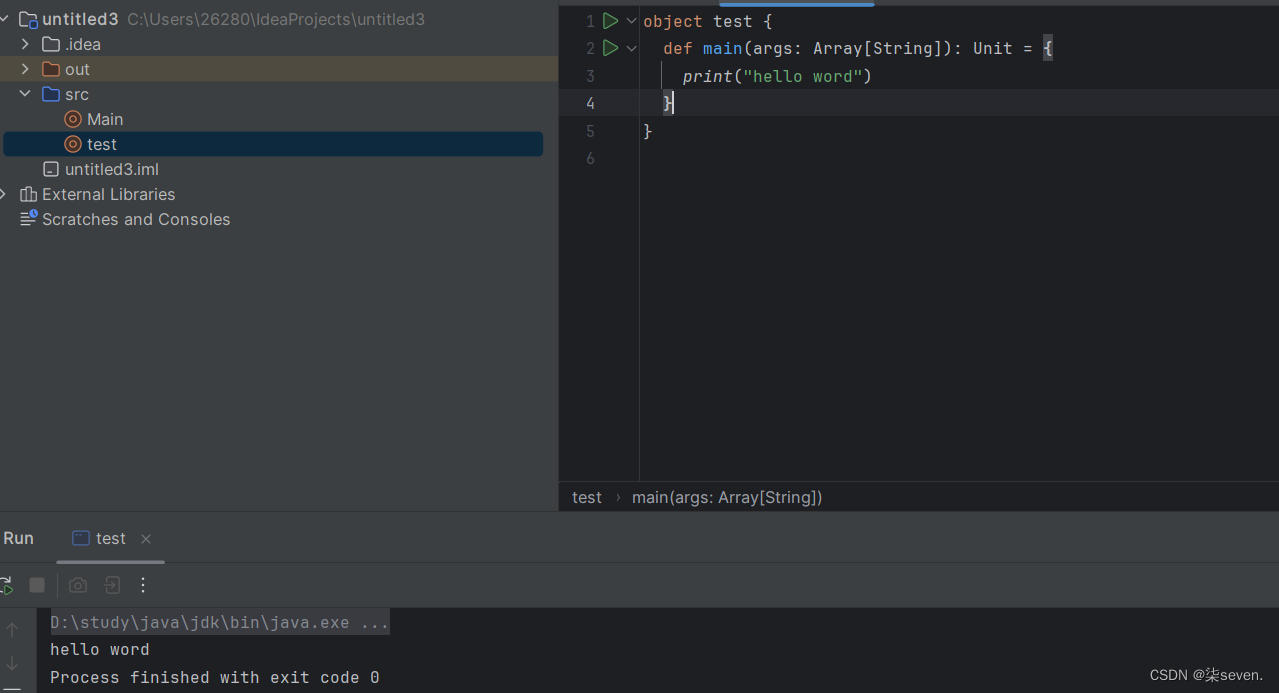Screen dimensions: 1279x693
Task: Click the up arrow beside the console
Action: [12, 629]
